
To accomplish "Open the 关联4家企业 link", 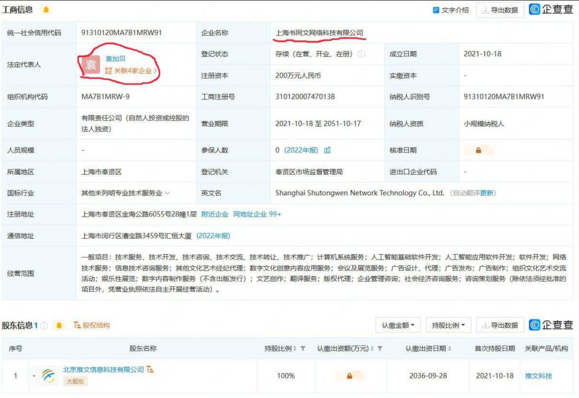I will 131,71.
